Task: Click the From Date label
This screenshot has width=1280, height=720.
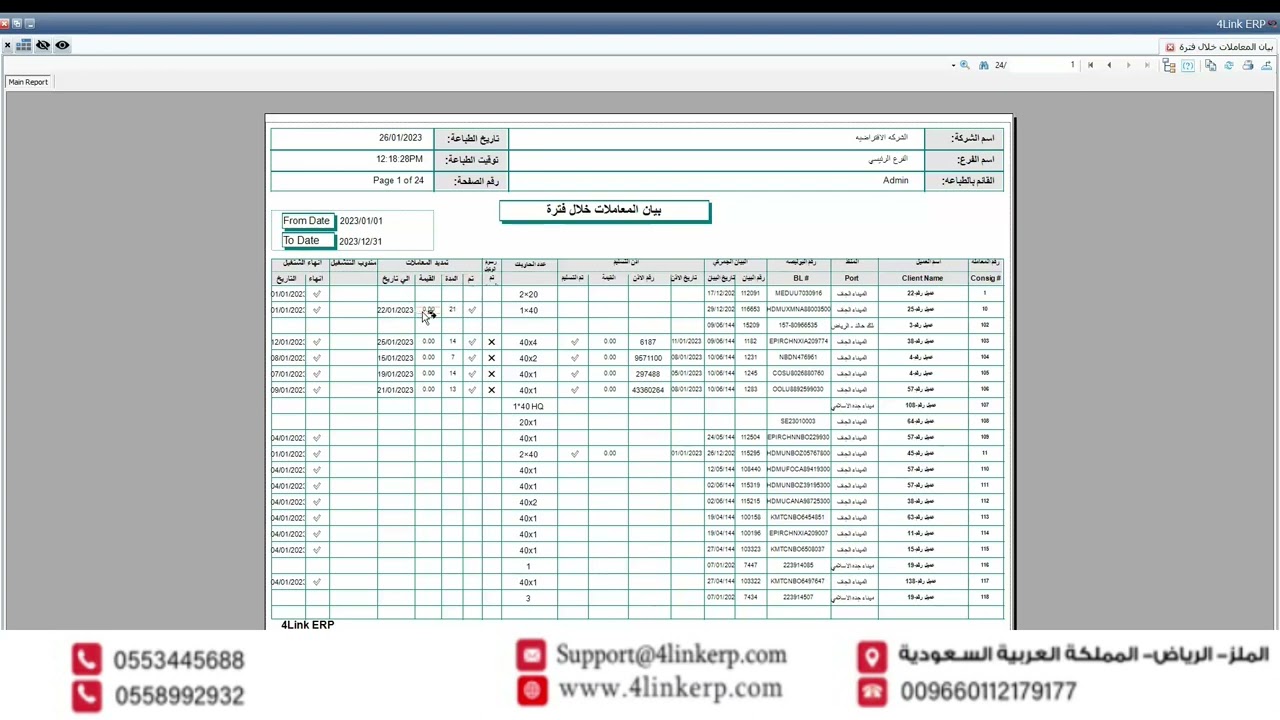Action: (306, 221)
